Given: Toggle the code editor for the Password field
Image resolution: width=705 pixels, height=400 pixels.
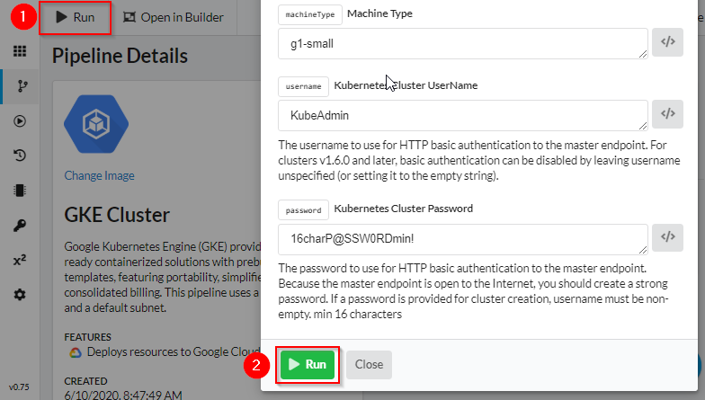Looking at the screenshot, I should (x=668, y=237).
